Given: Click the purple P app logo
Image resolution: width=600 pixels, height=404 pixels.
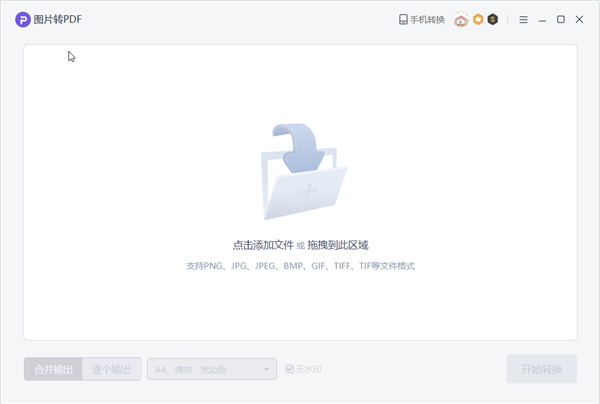Looking at the screenshot, I should pos(23,20).
